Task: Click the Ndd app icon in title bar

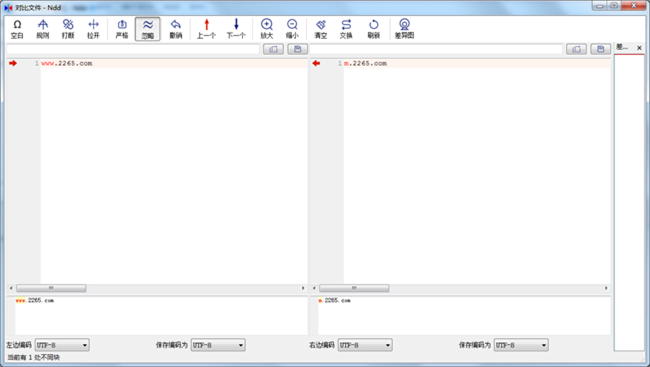Action: point(8,7)
